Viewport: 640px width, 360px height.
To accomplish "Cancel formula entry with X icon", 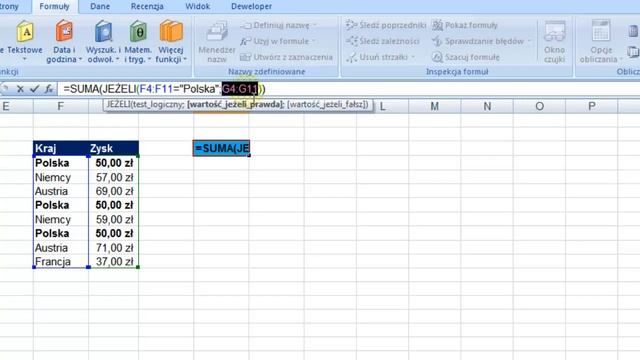I will 20,89.
